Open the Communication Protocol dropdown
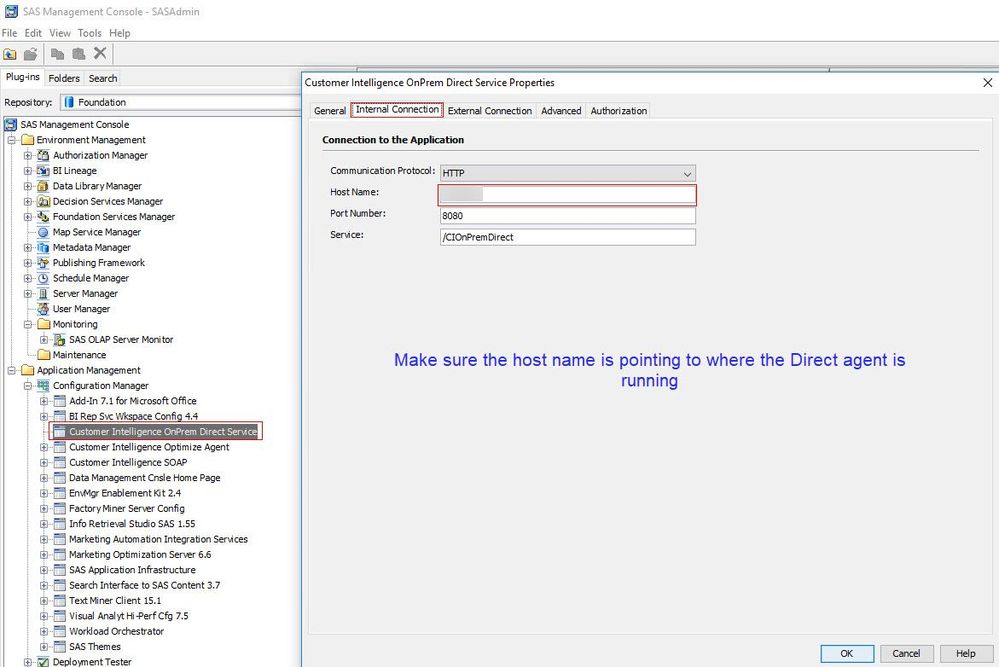The image size is (999, 667). [568, 173]
